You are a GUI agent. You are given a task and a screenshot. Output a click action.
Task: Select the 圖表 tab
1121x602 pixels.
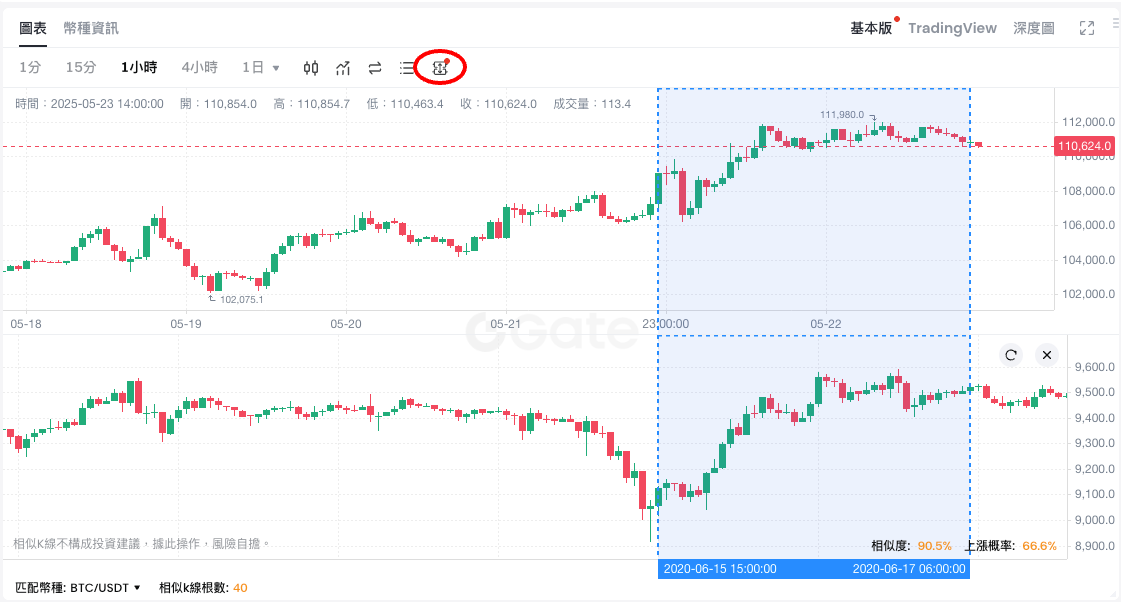point(33,28)
